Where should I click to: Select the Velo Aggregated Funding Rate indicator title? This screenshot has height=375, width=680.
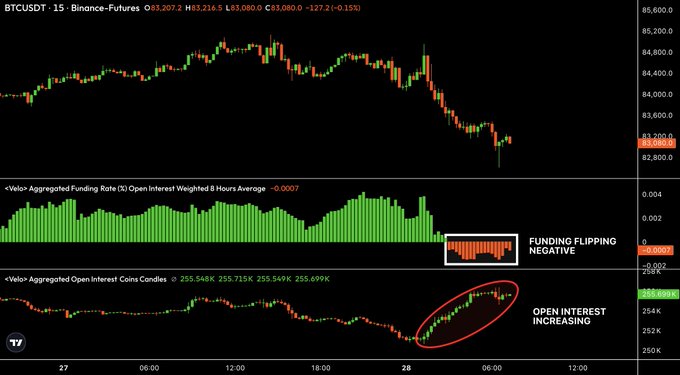(x=135, y=189)
